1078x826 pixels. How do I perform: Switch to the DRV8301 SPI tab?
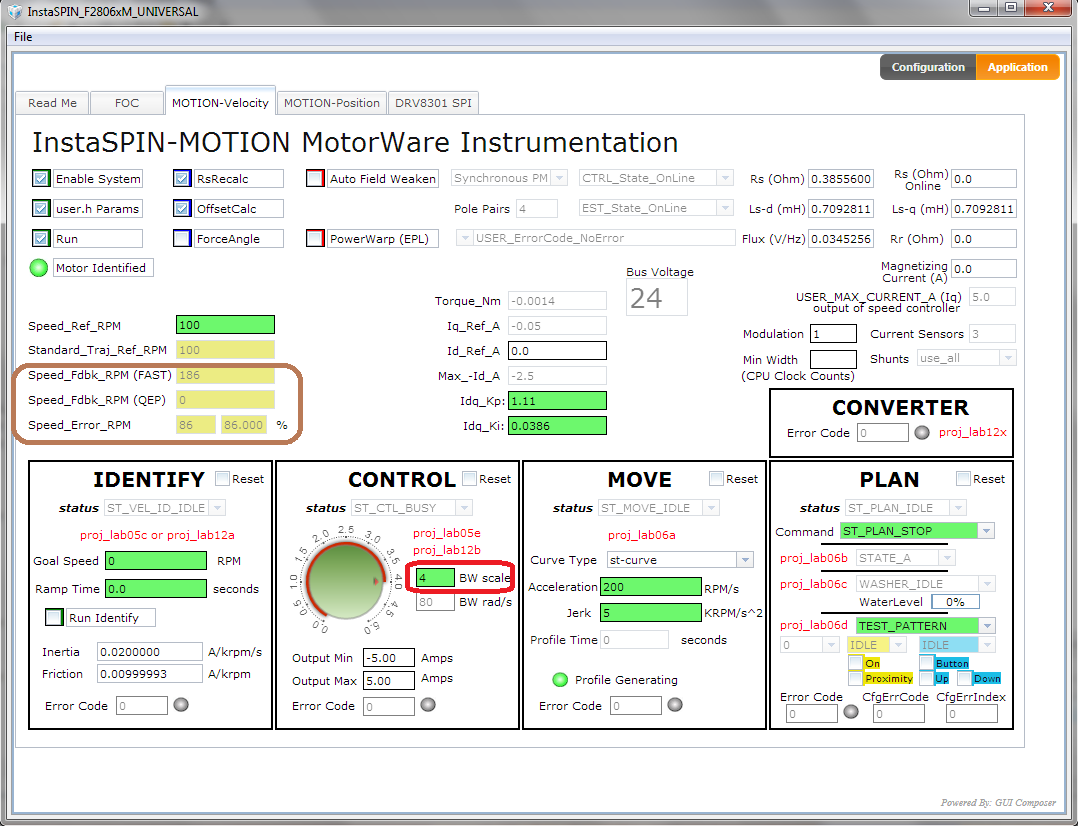click(x=433, y=102)
